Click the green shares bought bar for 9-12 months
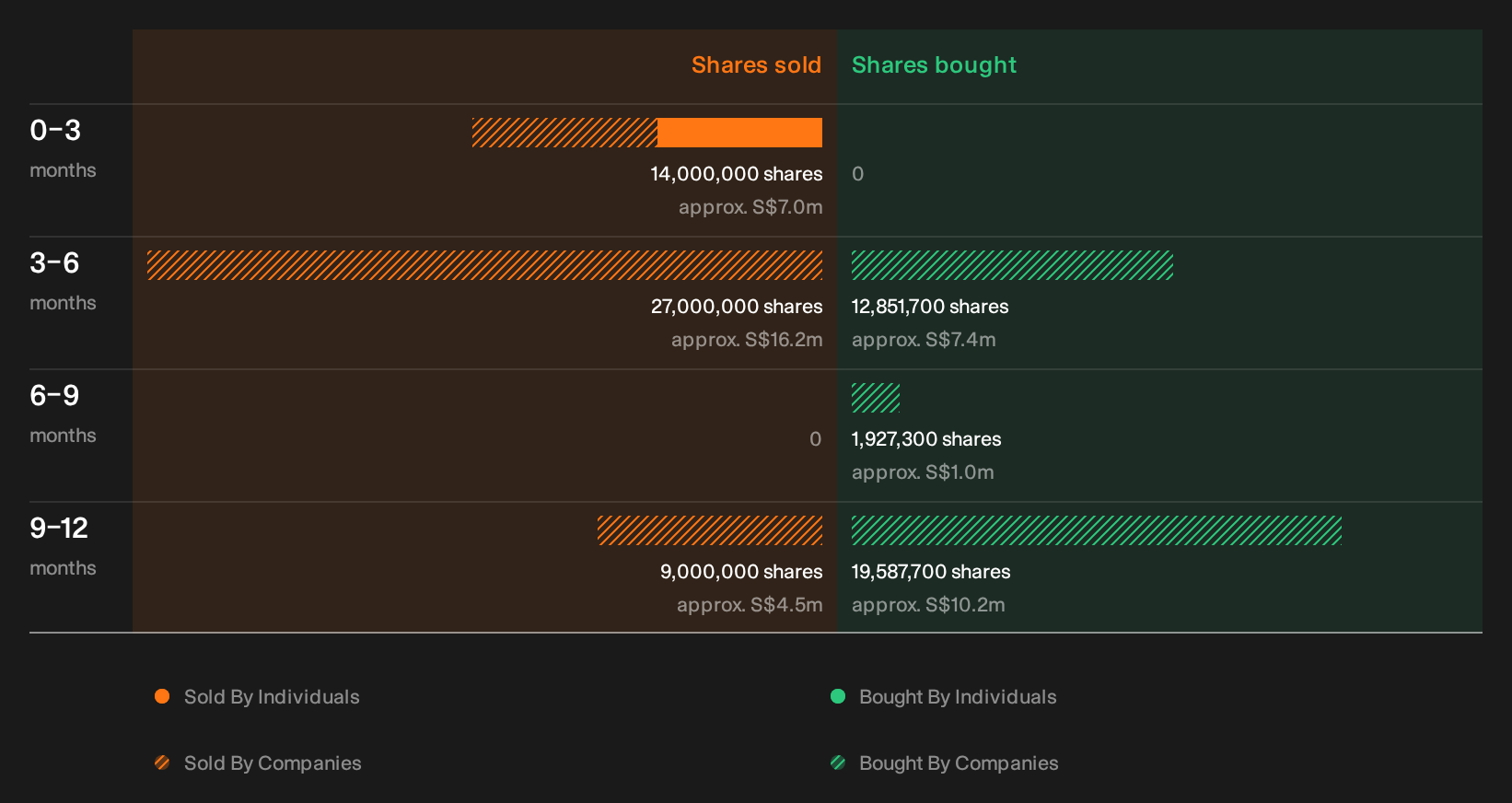Image resolution: width=1512 pixels, height=803 pixels. pyautogui.click(x=1097, y=530)
